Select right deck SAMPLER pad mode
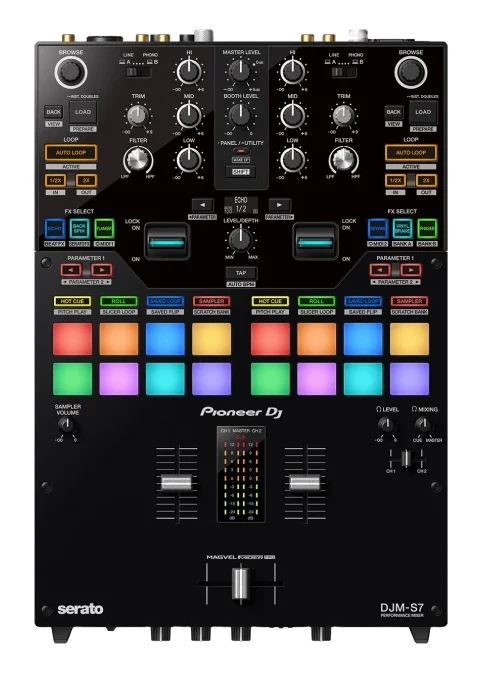The width and height of the screenshot is (486, 676). (x=409, y=301)
